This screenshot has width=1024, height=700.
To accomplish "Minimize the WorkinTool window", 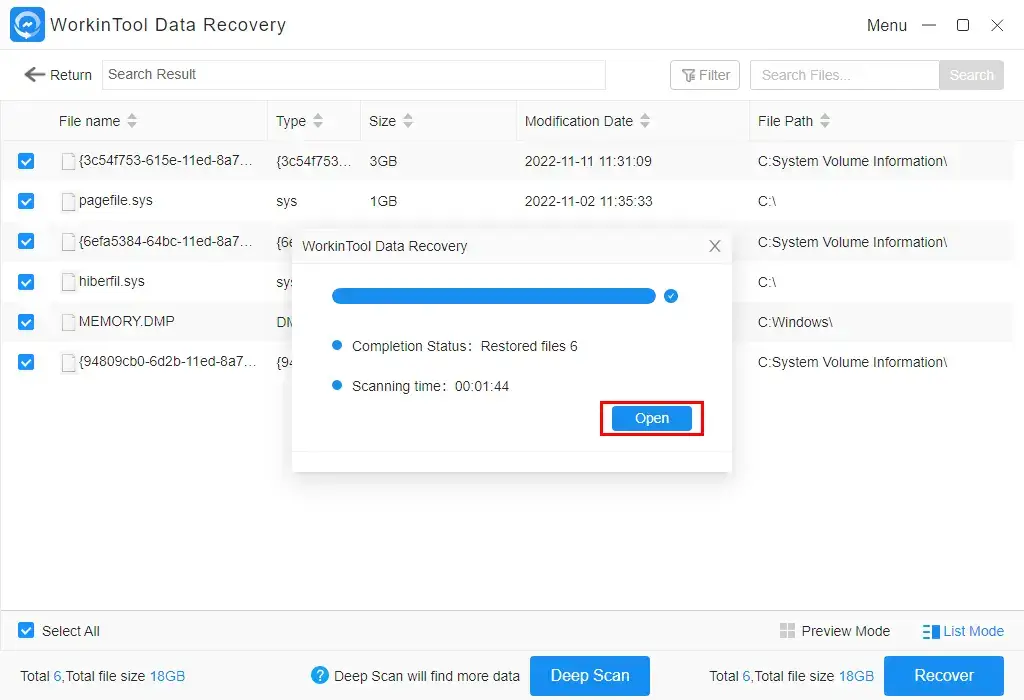I will click(929, 25).
